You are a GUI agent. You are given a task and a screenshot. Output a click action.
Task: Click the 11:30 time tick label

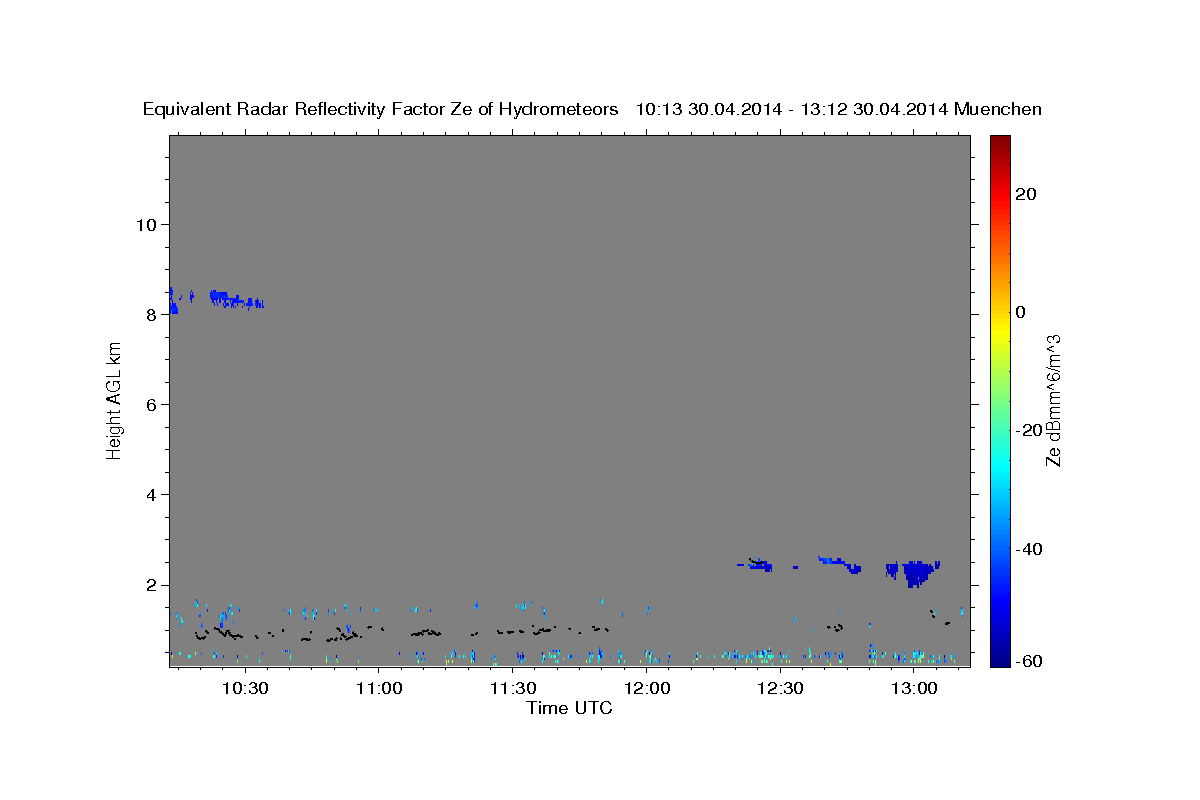512,688
